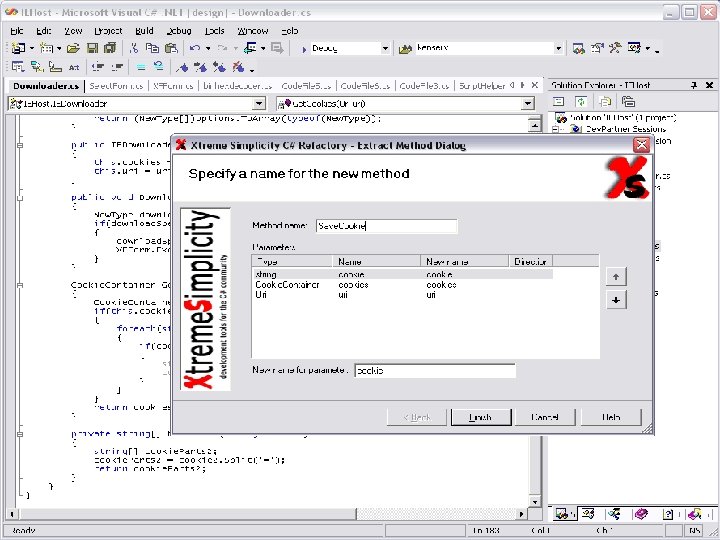Screen dimensions: 720x540
Task: Click the Comment Selection lines icon
Action: [141, 67]
